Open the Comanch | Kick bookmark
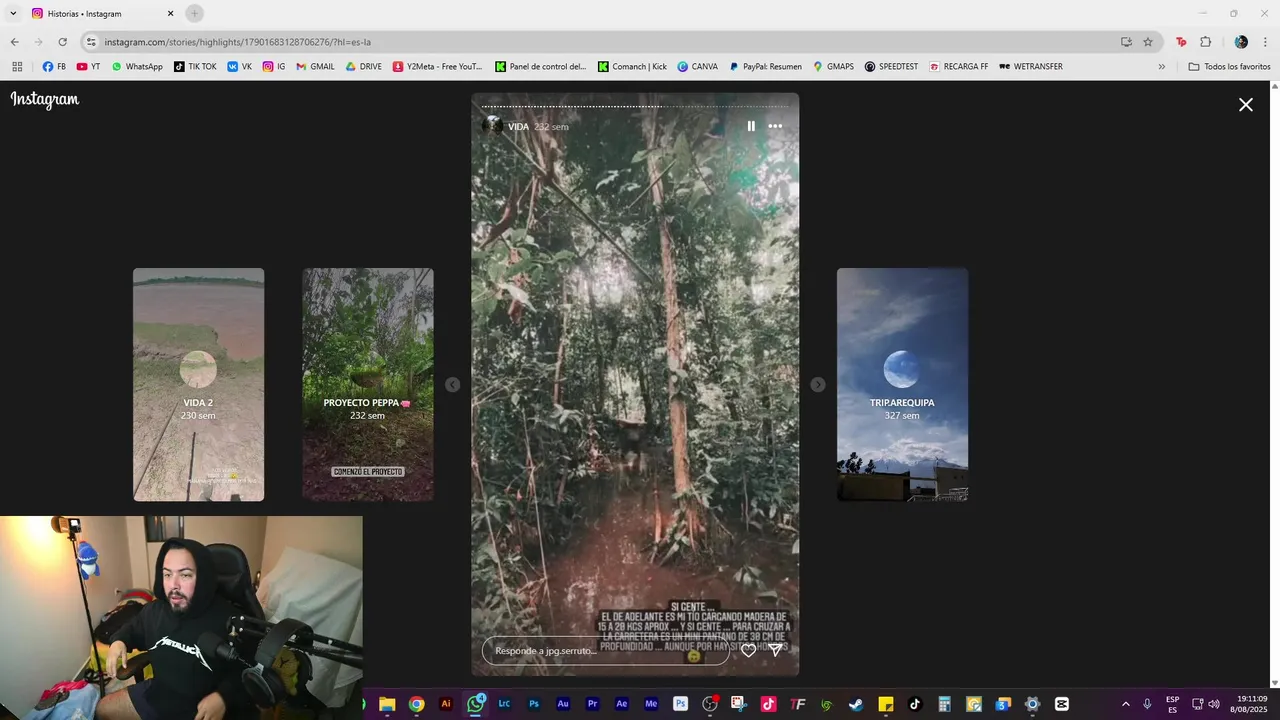This screenshot has height=720, width=1280. pyautogui.click(x=632, y=67)
